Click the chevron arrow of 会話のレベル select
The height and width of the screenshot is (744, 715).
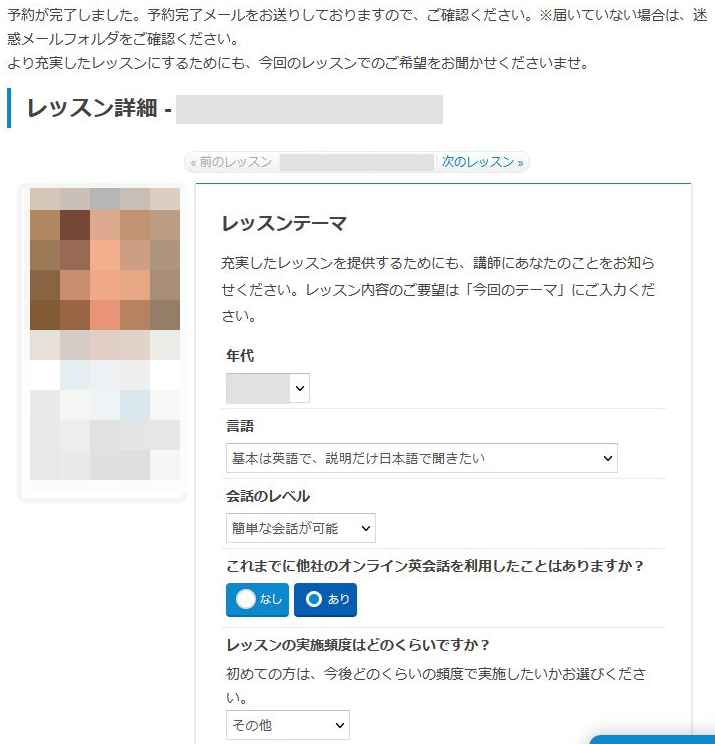click(x=365, y=528)
